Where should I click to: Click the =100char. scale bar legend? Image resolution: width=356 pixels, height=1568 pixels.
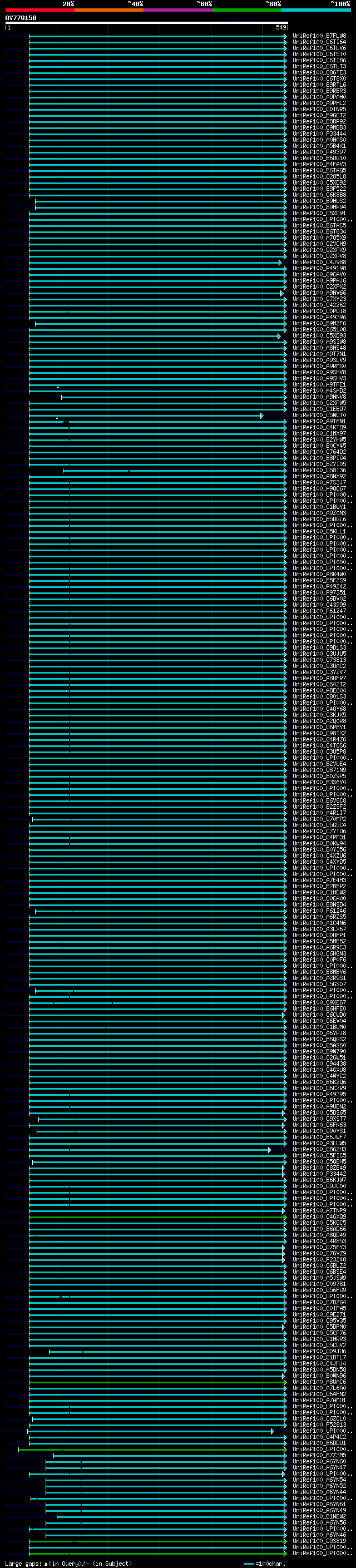pos(264,1563)
